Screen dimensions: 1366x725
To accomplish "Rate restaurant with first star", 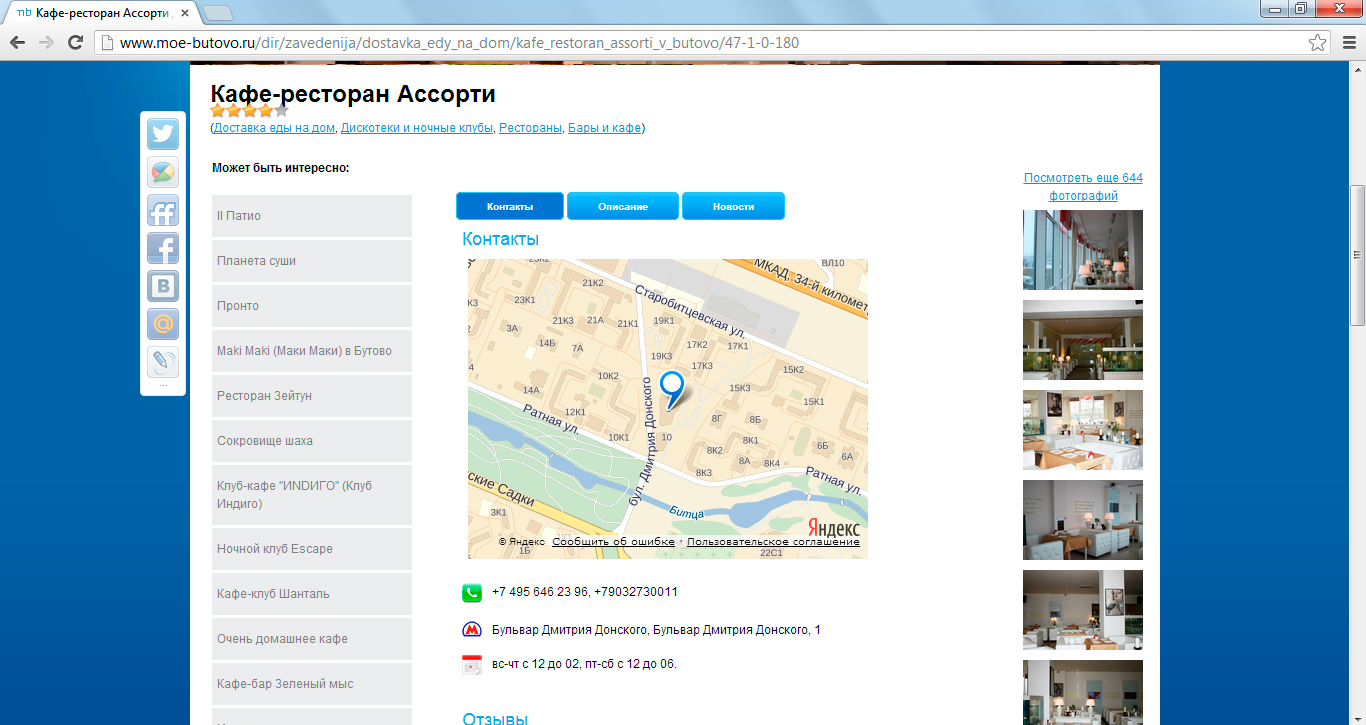I will 217,110.
